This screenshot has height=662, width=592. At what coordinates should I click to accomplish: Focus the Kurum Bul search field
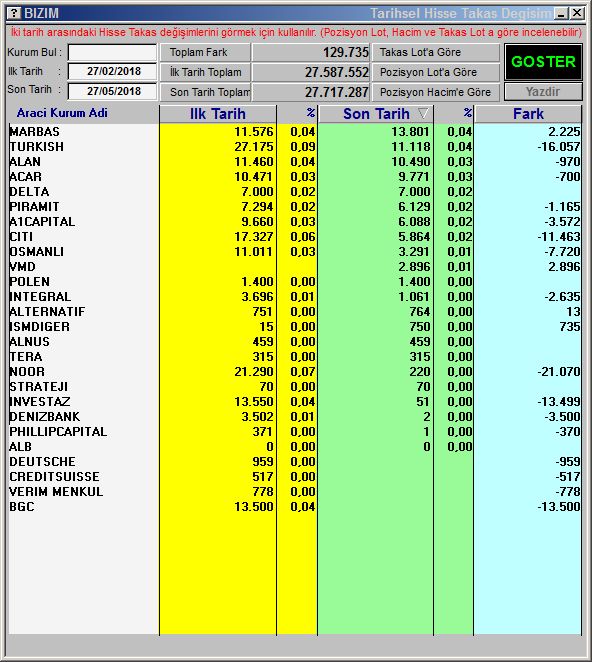112,53
